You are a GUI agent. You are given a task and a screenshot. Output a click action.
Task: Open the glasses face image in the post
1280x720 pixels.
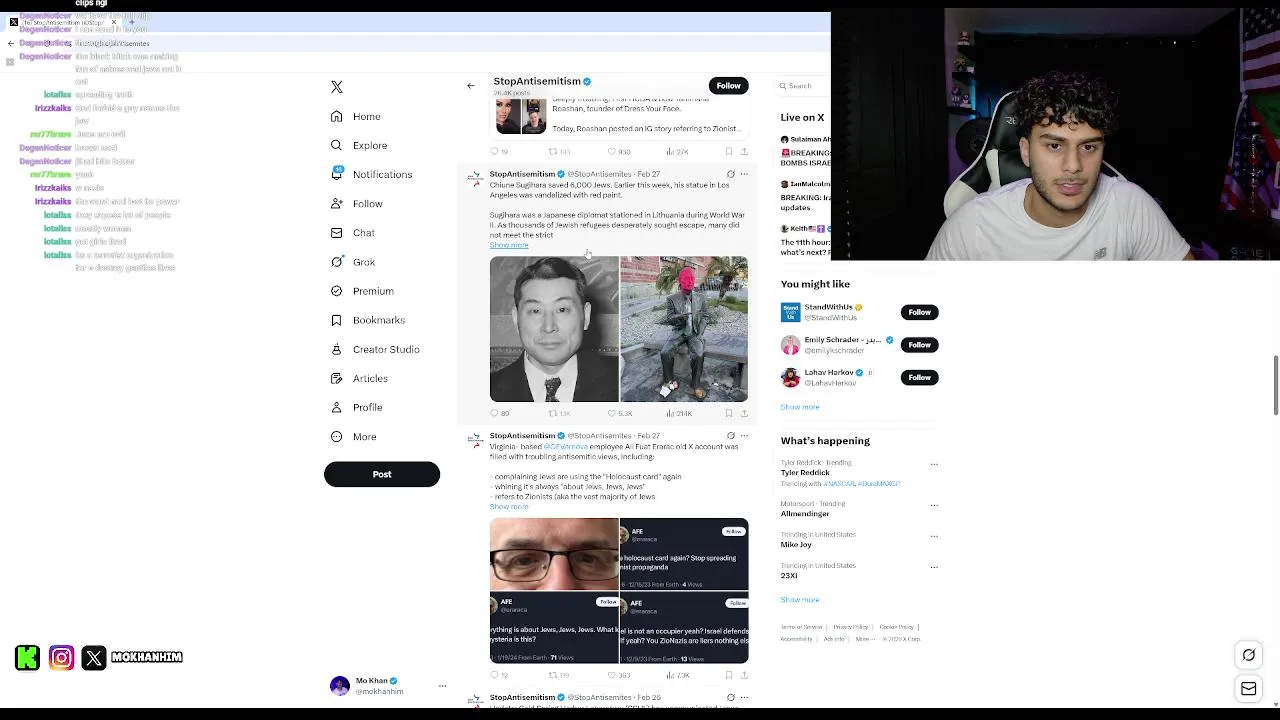[554, 554]
